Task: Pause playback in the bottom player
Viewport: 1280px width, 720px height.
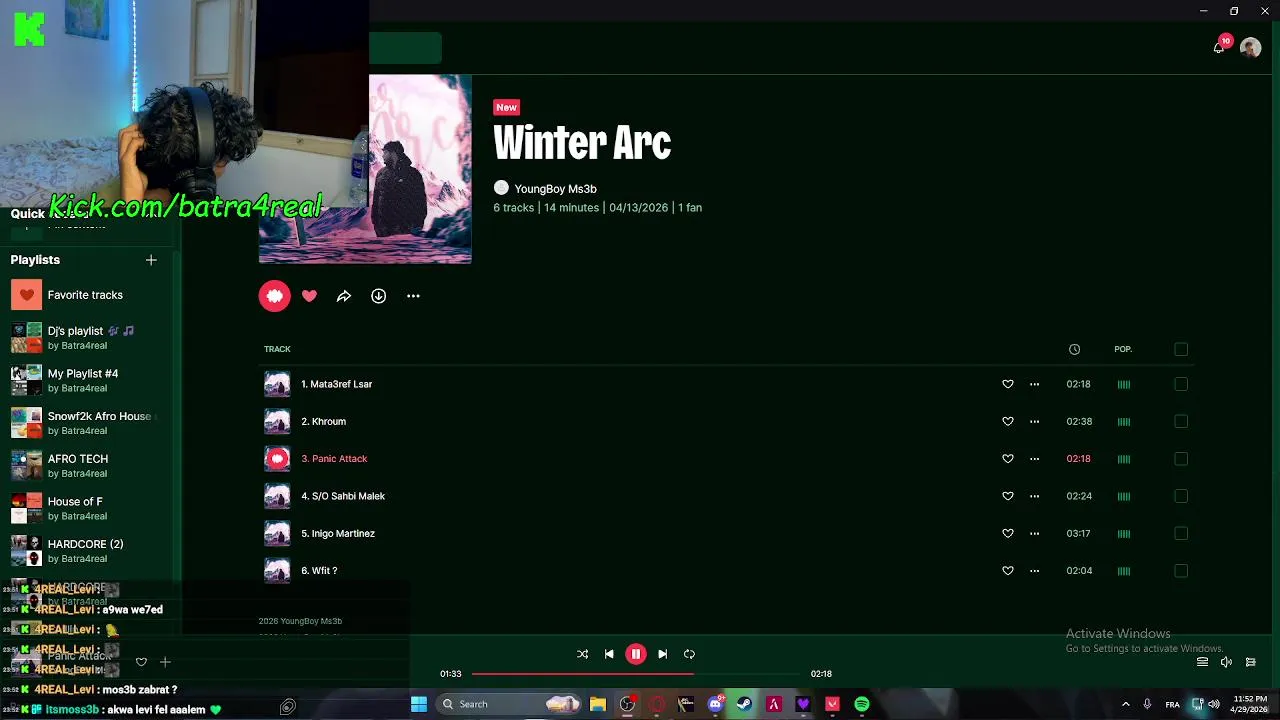Action: [x=636, y=654]
